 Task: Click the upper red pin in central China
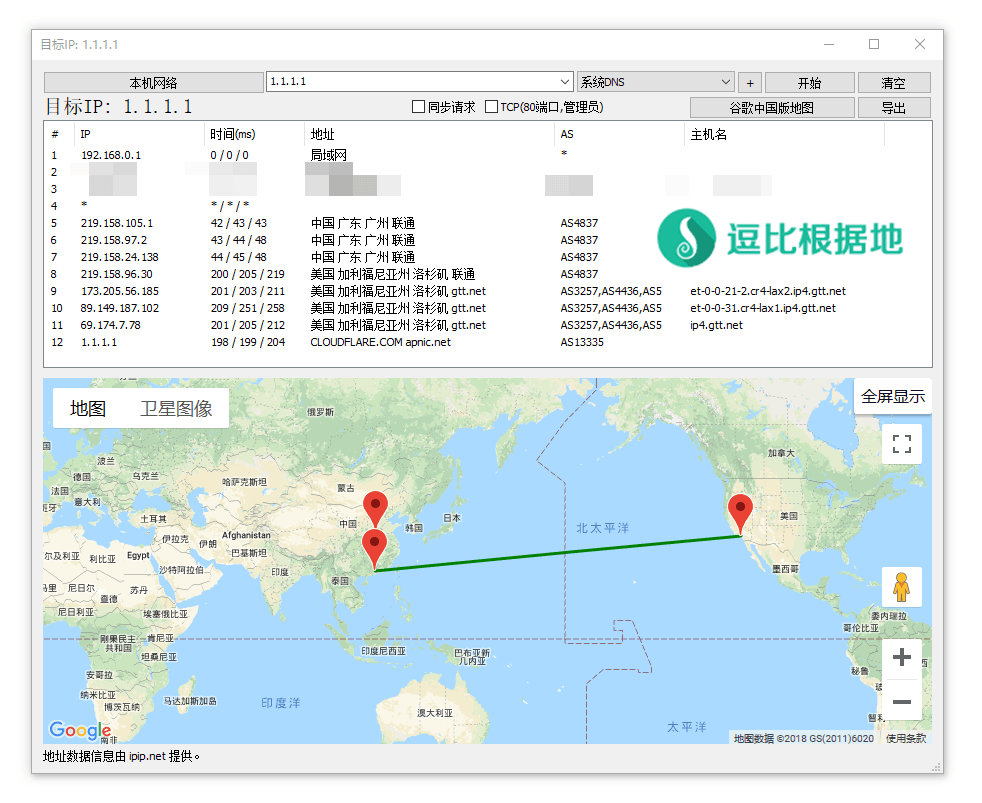tap(375, 508)
